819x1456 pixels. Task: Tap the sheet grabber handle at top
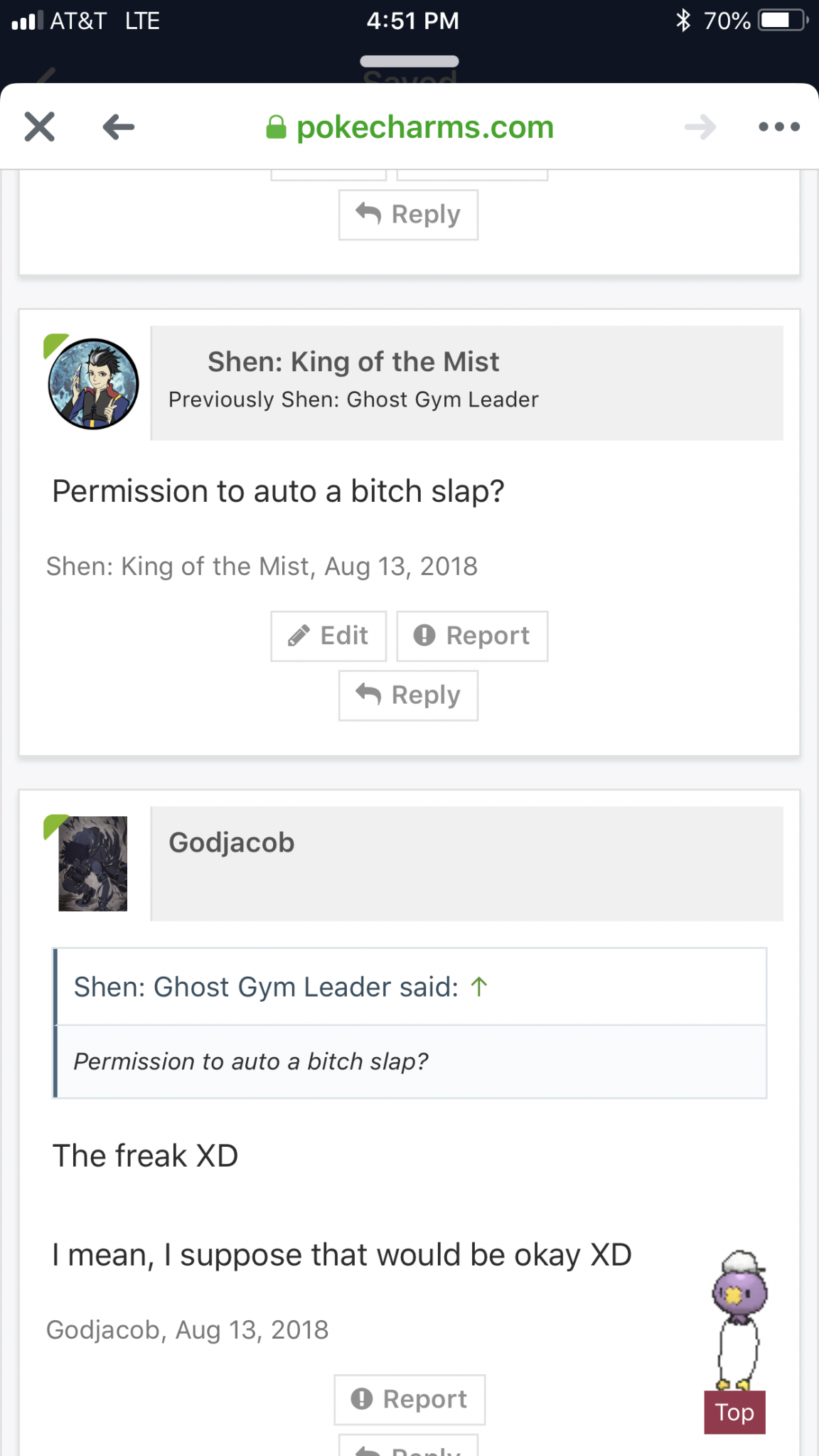(409, 61)
